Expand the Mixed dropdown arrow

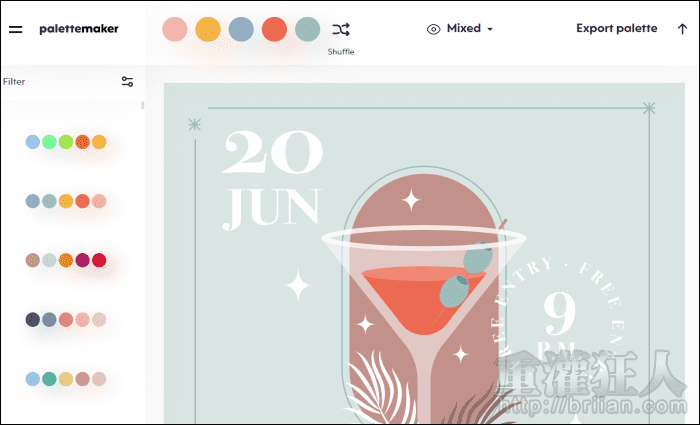pos(490,29)
